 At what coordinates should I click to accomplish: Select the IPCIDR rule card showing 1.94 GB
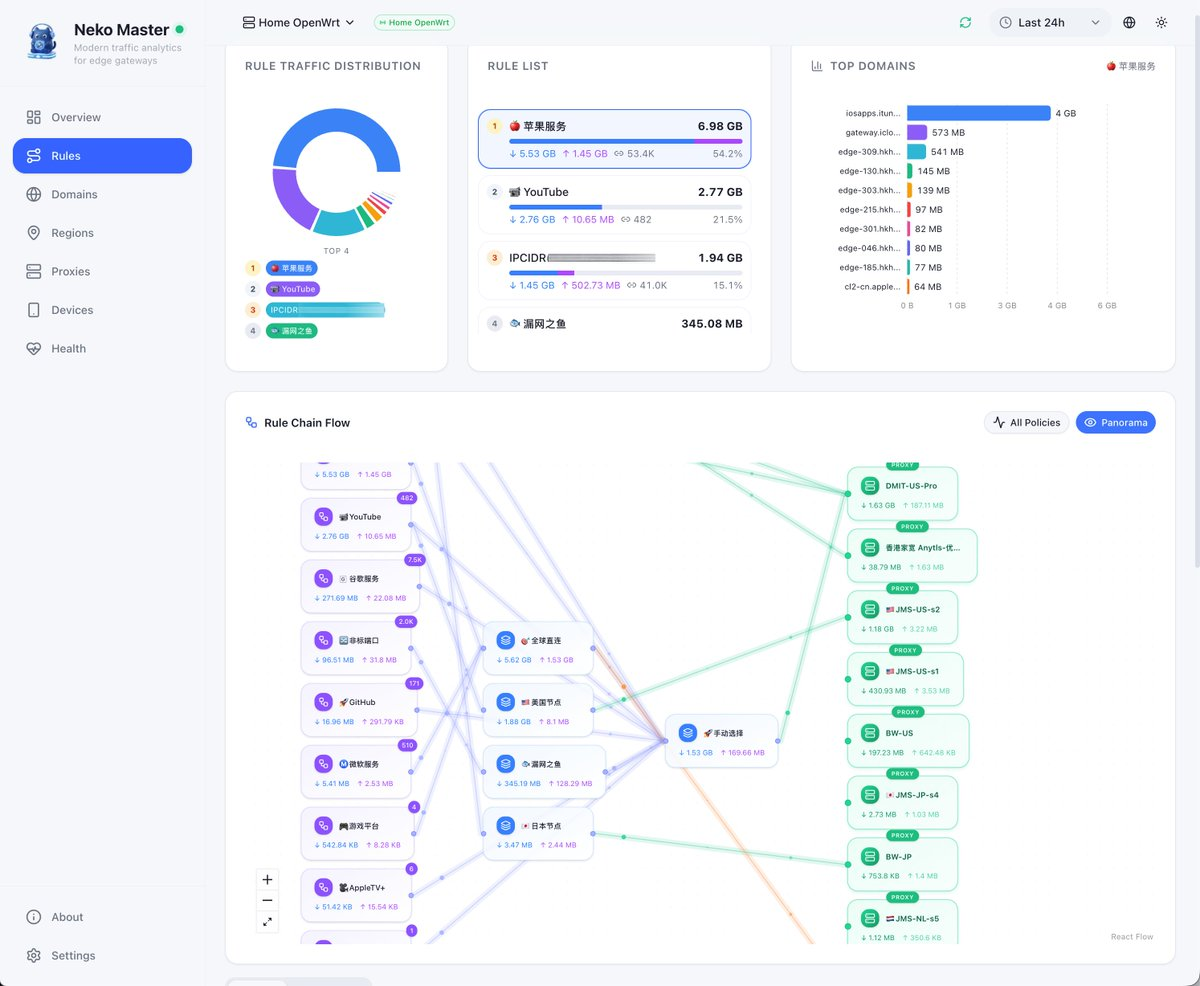pos(614,271)
